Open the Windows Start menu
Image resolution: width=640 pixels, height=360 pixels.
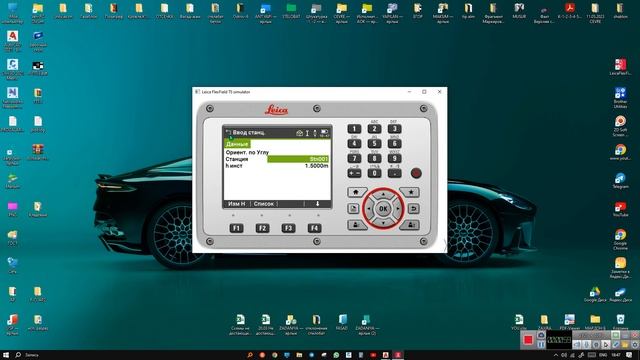pos(6,355)
